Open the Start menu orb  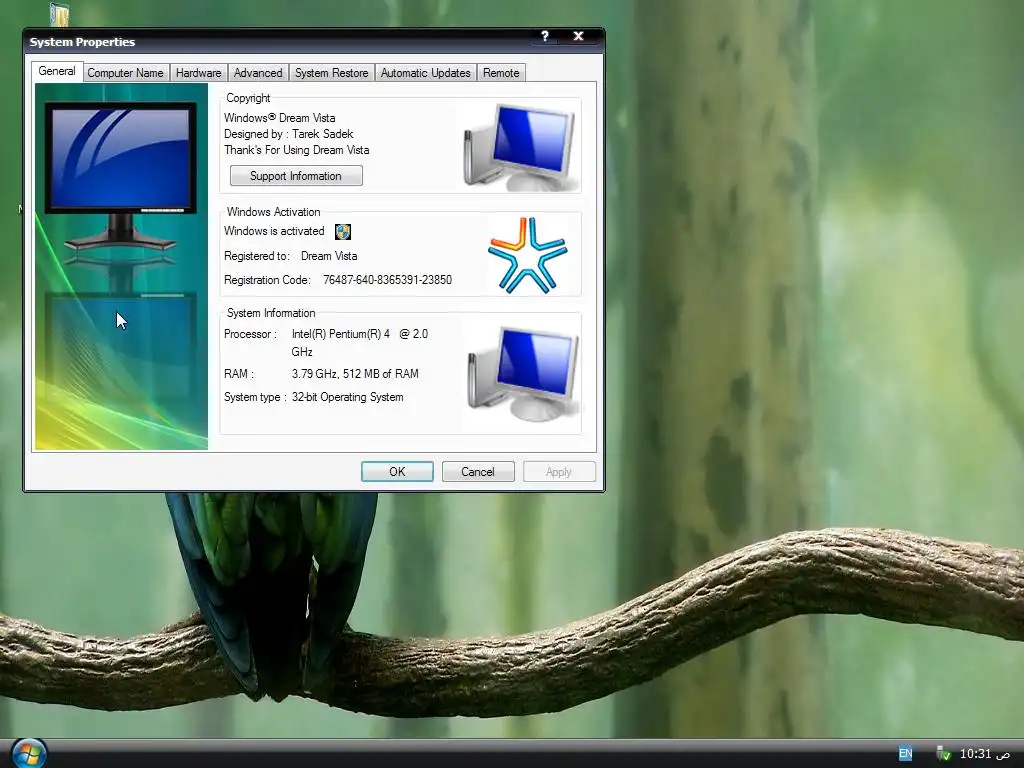pyautogui.click(x=29, y=754)
